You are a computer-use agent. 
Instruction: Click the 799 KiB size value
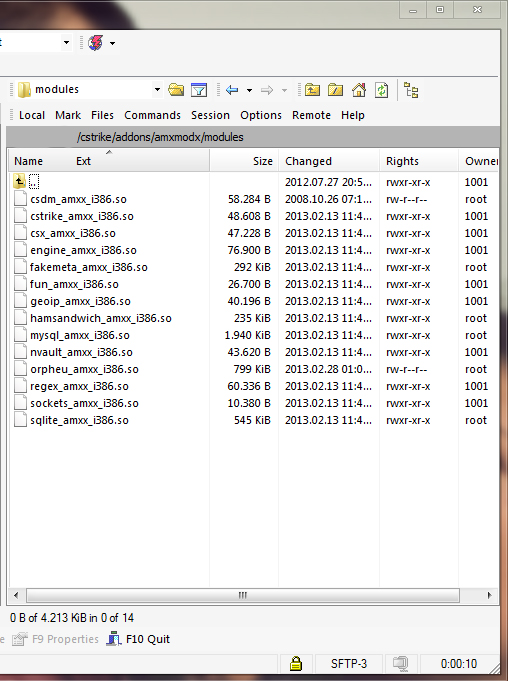pos(252,369)
